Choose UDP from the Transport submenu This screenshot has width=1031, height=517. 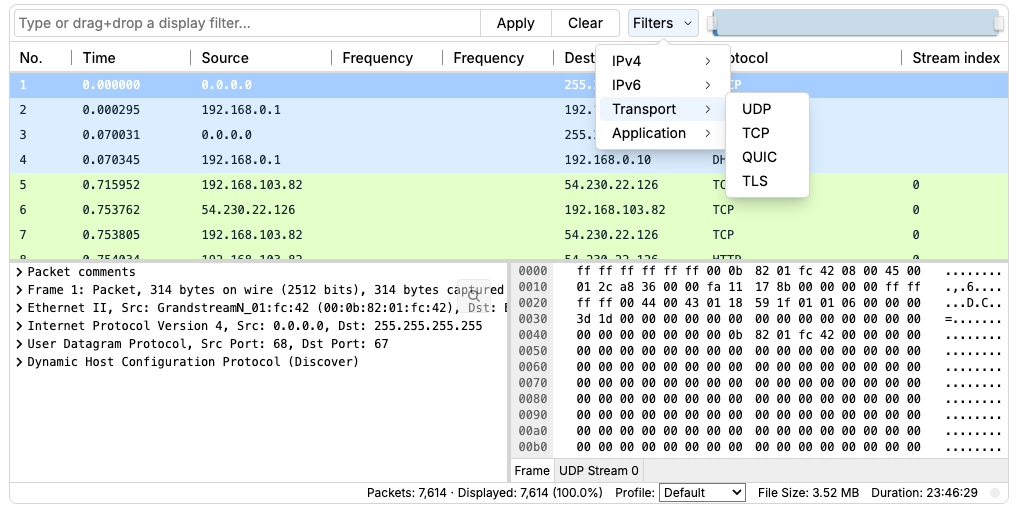[x=757, y=109]
